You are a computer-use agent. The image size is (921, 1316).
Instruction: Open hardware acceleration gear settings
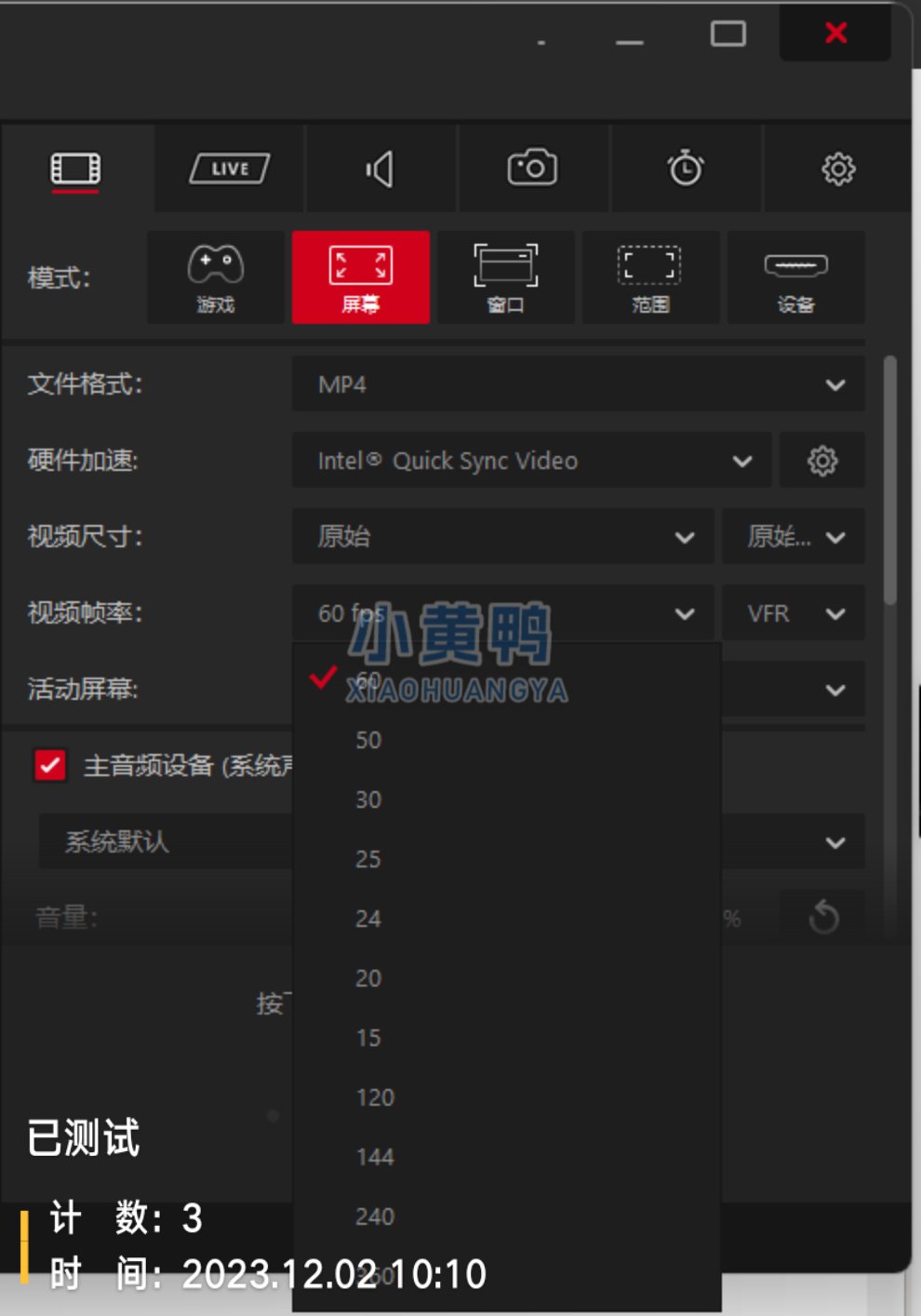(822, 461)
